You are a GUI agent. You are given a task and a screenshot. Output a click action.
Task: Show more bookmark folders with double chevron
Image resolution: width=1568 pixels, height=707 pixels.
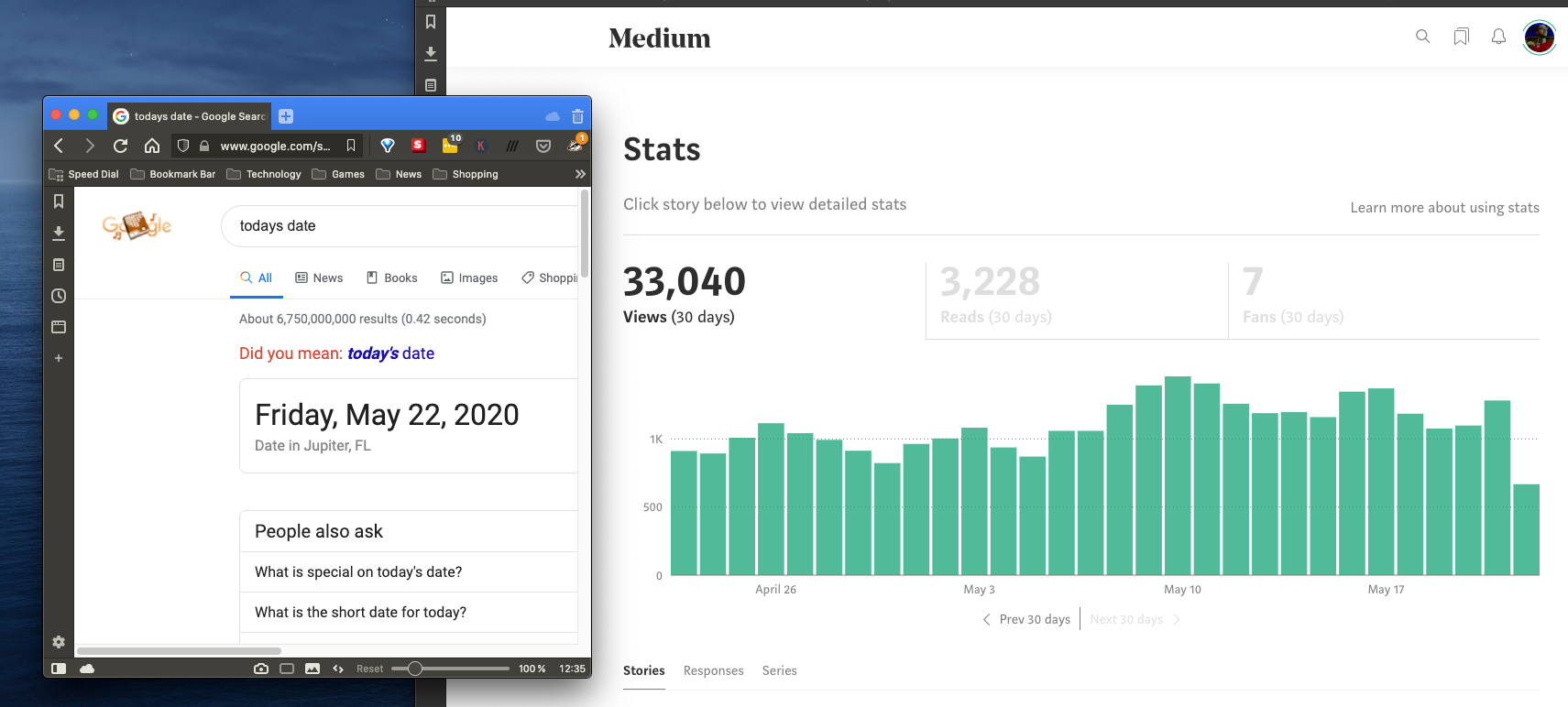tap(580, 174)
